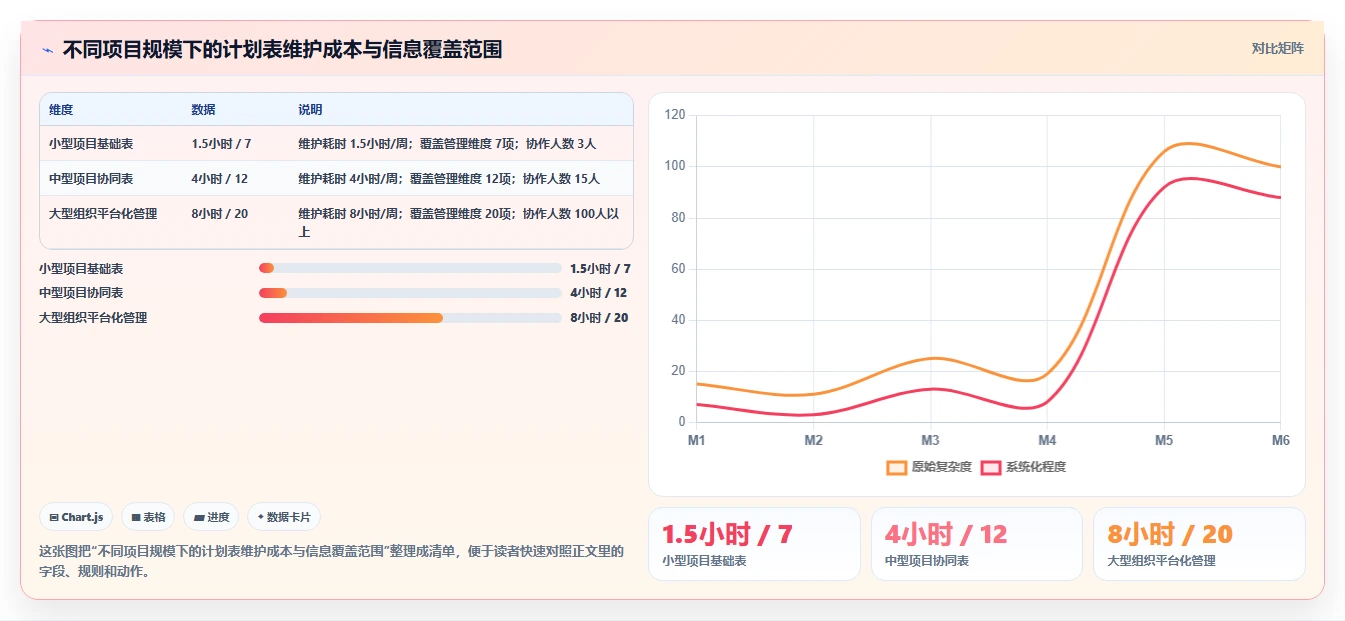The height and width of the screenshot is (621, 1345).
Task: Click the 说明 column header
Action: [x=310, y=110]
